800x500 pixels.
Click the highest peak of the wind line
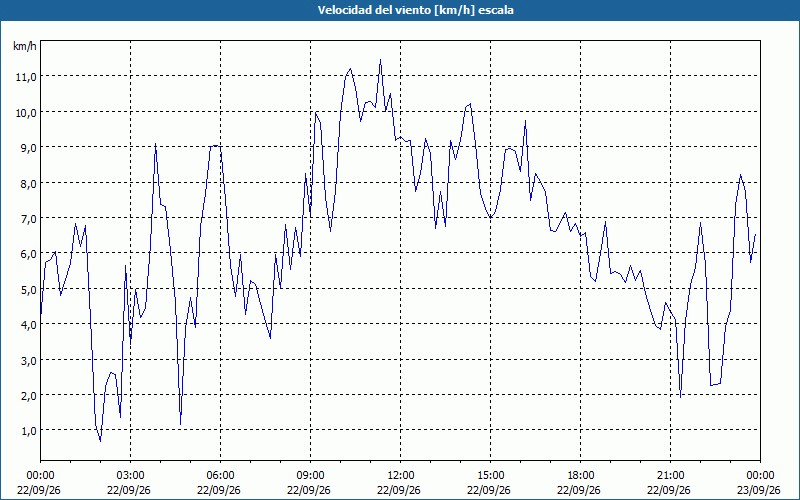(x=380, y=60)
